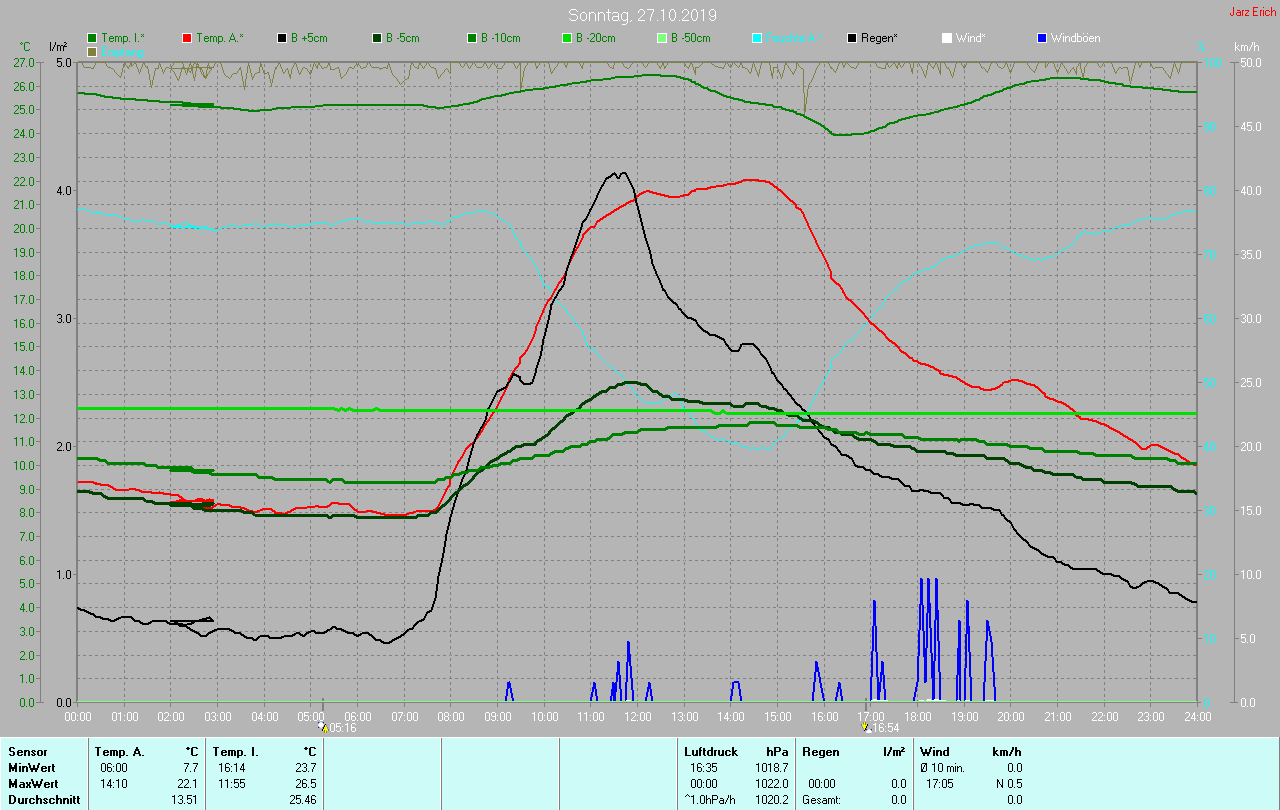
Task: Select the Luftdruck column header
Action: point(711,751)
